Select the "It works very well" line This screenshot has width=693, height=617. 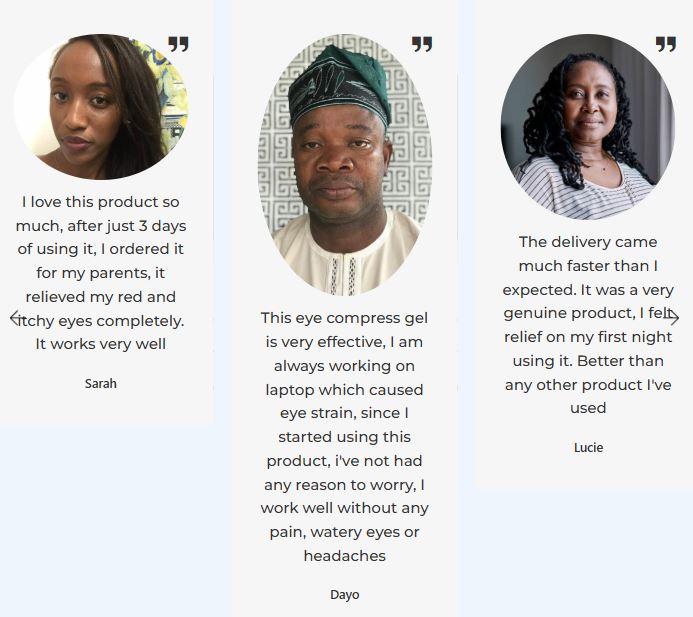tap(100, 344)
